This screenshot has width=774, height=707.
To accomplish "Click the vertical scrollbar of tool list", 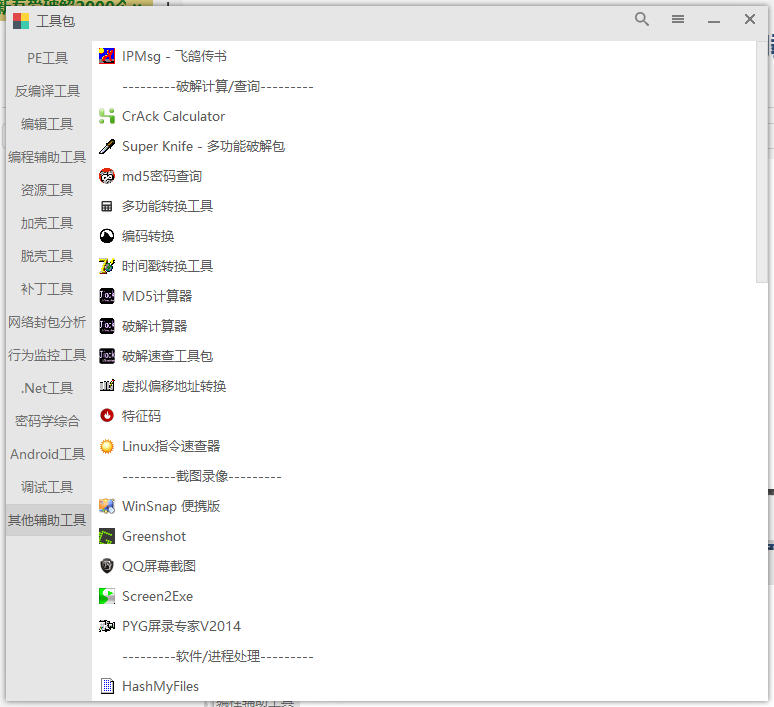I will pos(763,160).
